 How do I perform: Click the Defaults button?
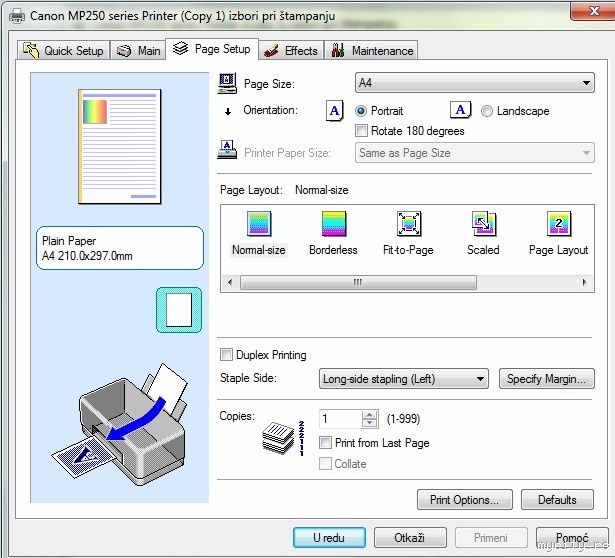point(557,500)
